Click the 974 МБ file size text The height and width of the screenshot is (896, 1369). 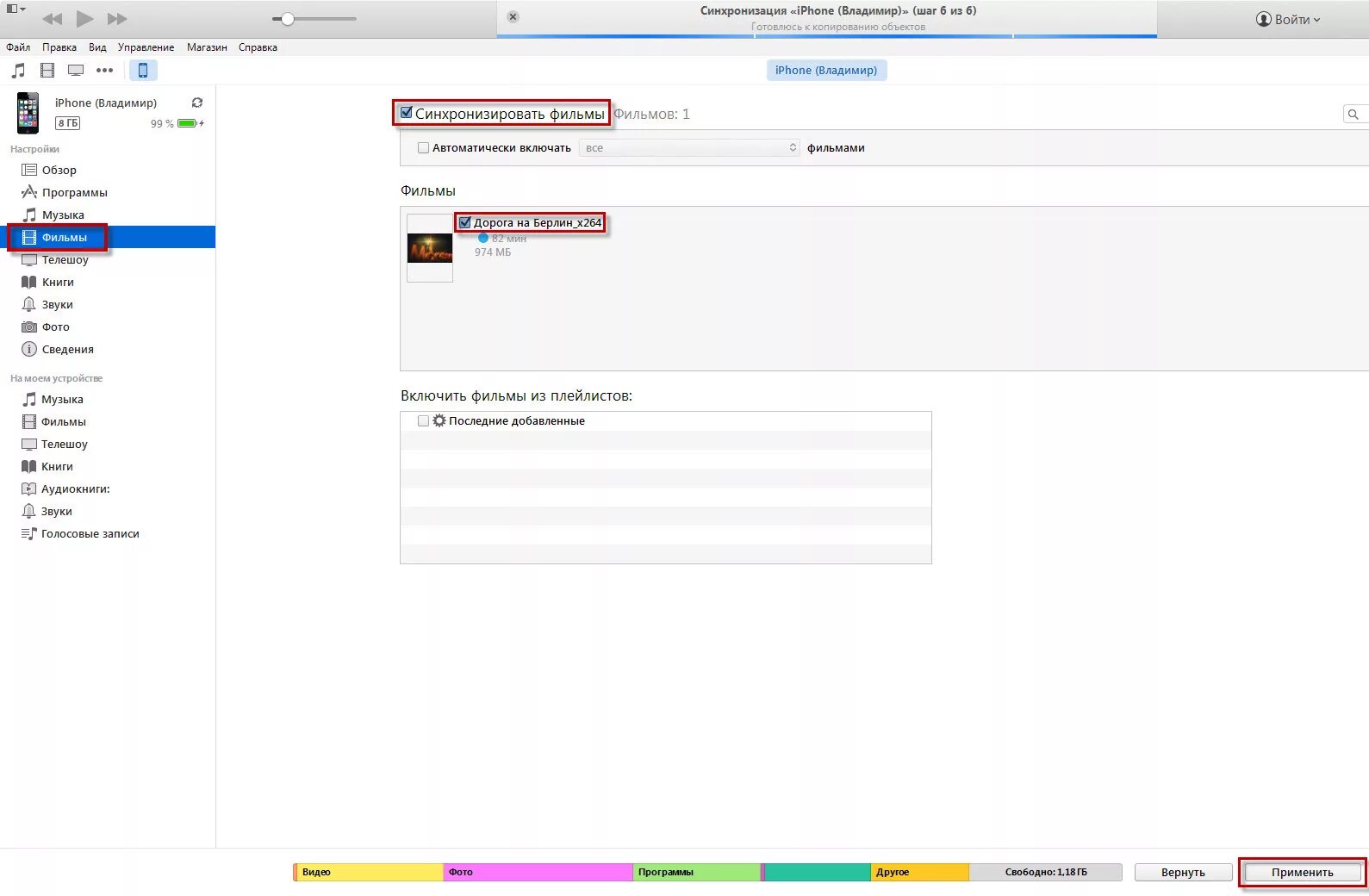(x=493, y=252)
